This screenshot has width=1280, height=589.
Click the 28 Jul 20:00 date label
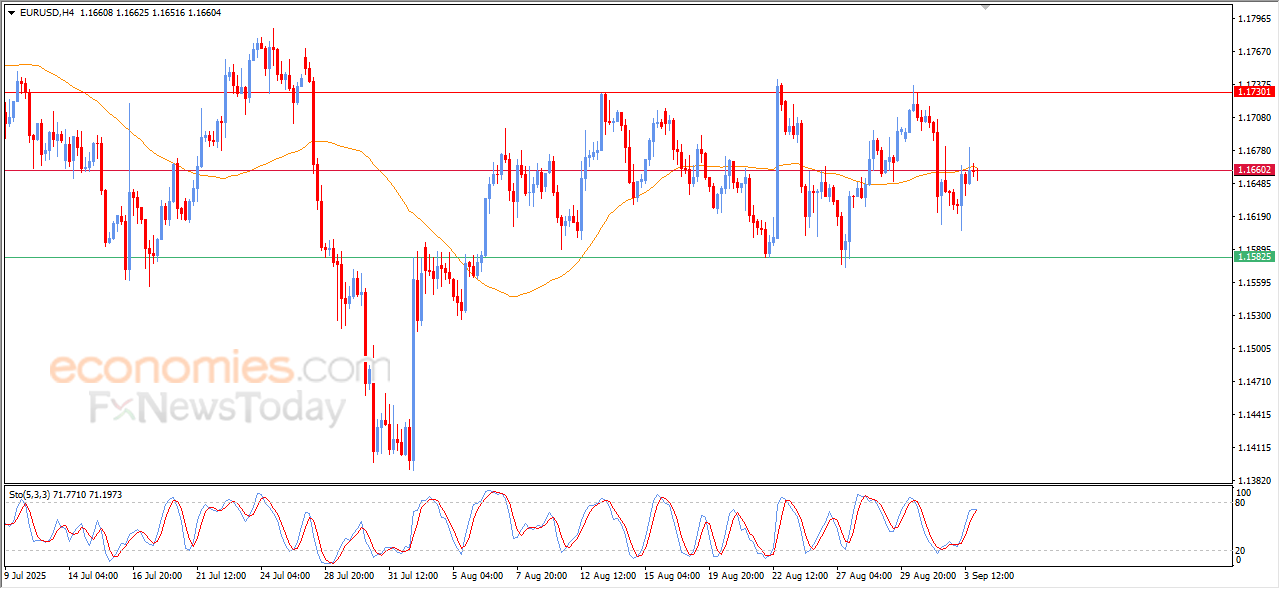349,576
